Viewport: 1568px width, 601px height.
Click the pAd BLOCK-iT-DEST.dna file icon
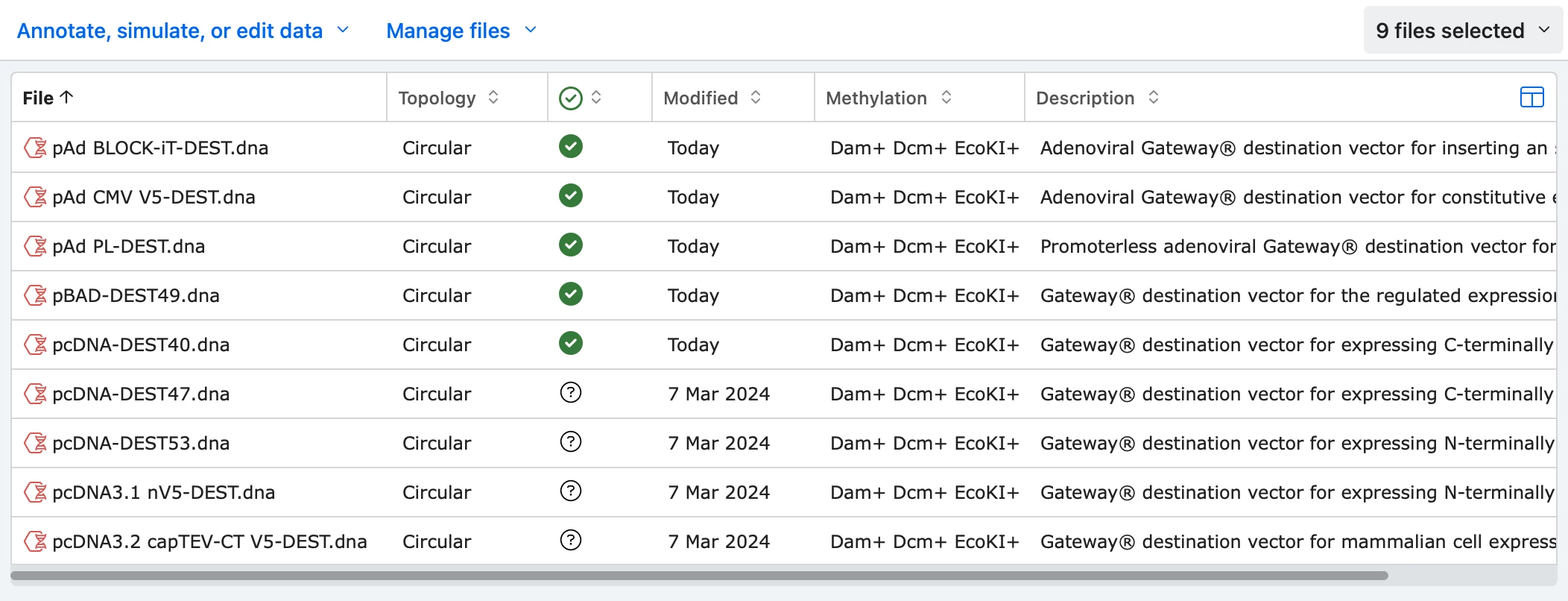click(x=35, y=148)
